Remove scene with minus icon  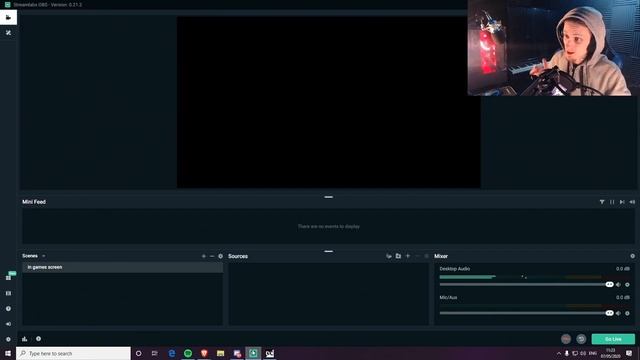pos(212,256)
